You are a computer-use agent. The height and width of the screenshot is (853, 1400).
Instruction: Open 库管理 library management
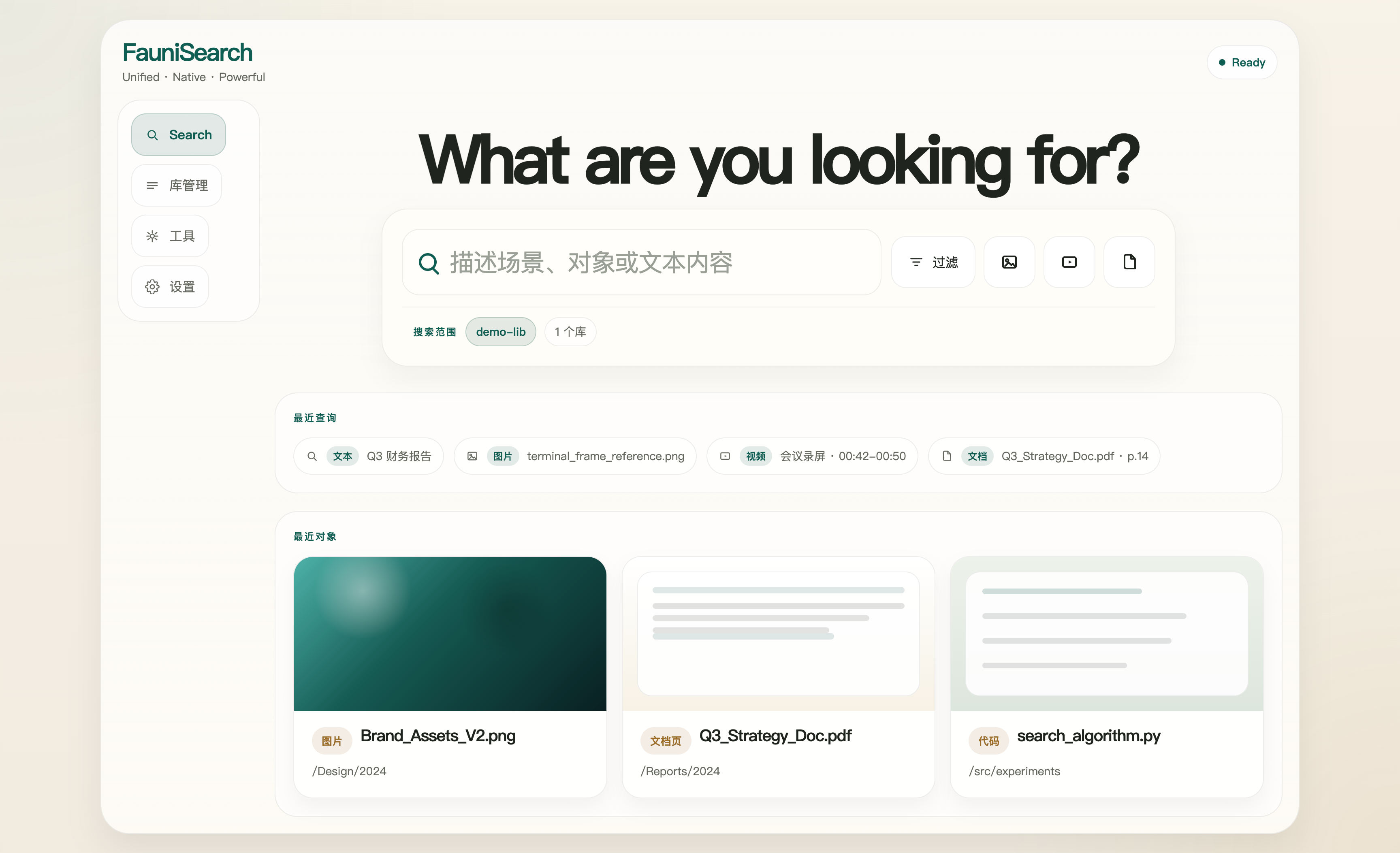point(177,185)
